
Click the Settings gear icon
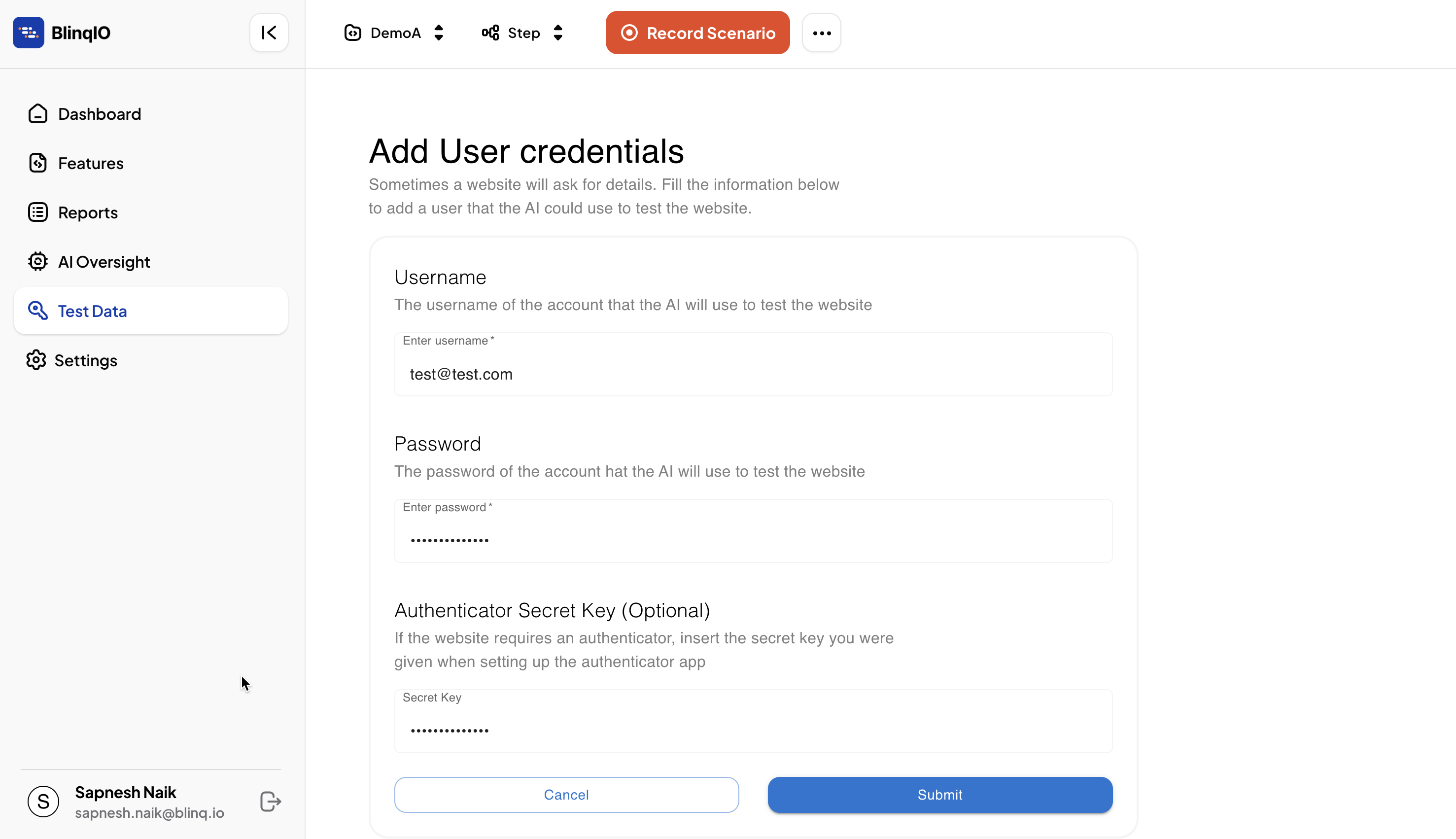pyautogui.click(x=36, y=360)
